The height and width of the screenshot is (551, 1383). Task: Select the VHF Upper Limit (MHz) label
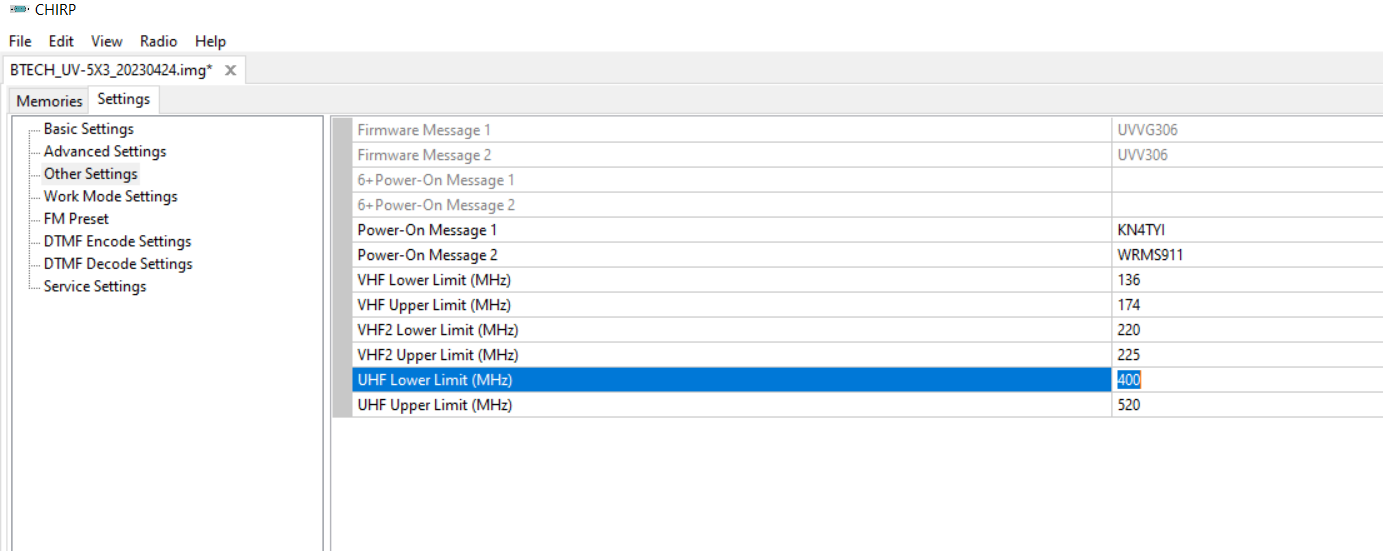point(434,305)
